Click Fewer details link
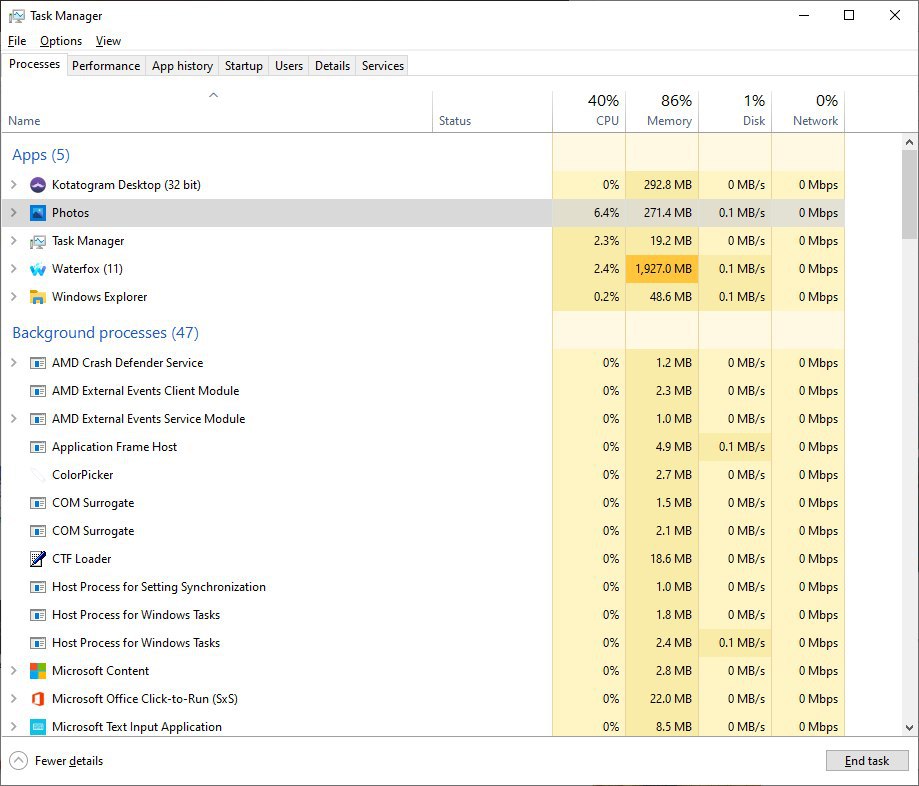 (69, 761)
